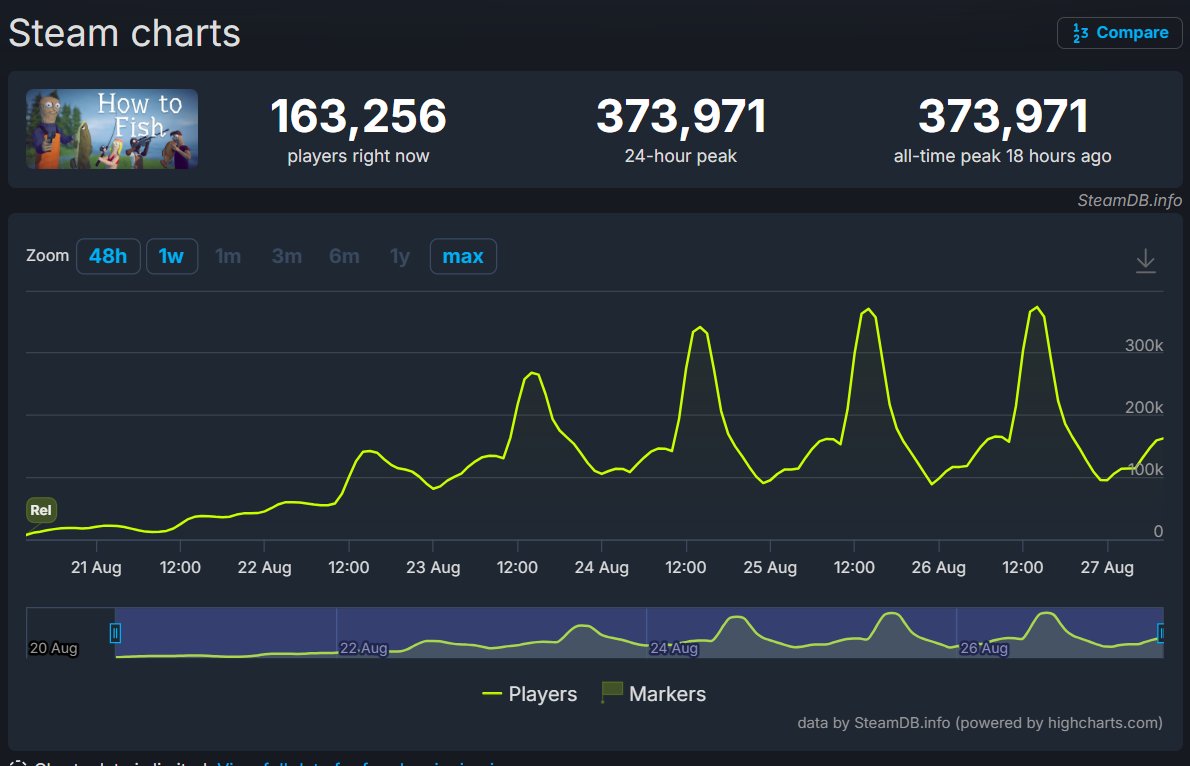Click the Rel release marker on chart

[41, 510]
